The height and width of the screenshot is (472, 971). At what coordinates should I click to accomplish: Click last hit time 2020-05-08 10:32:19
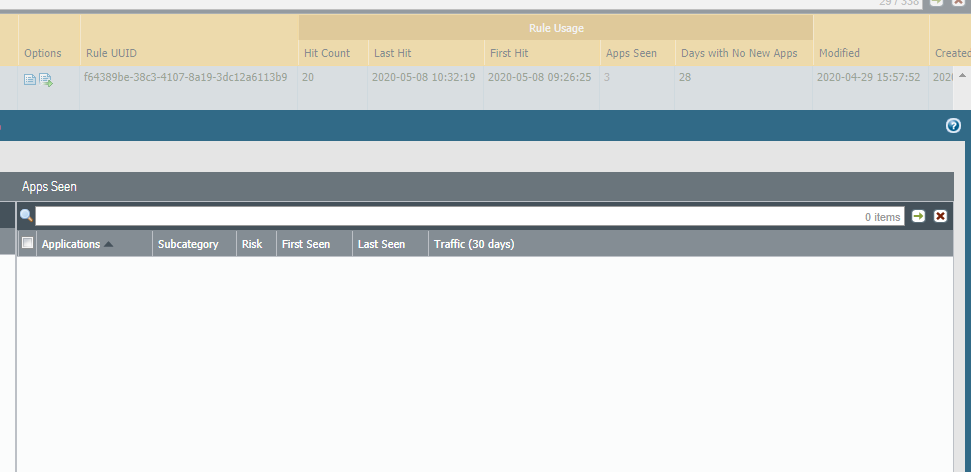coord(424,77)
